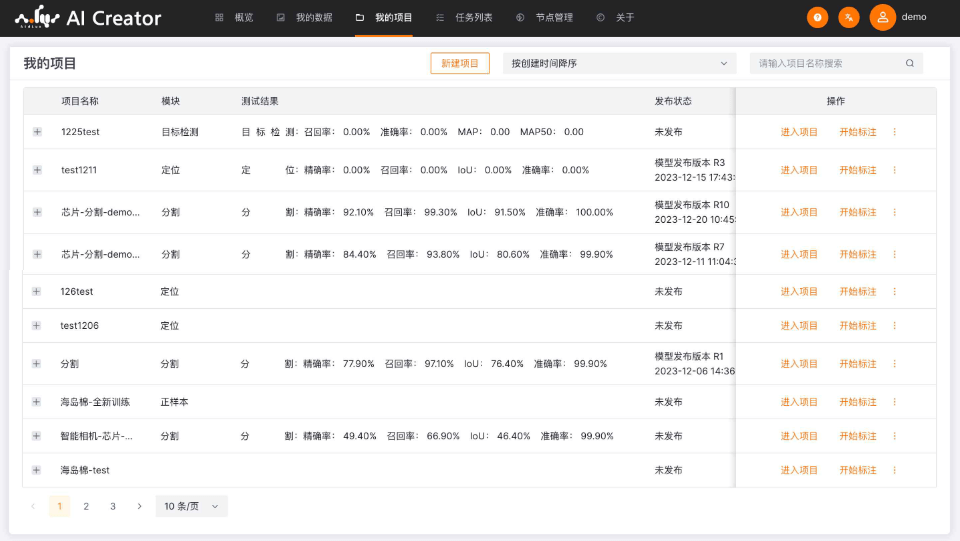Expand the test1211 project row

coord(37,170)
